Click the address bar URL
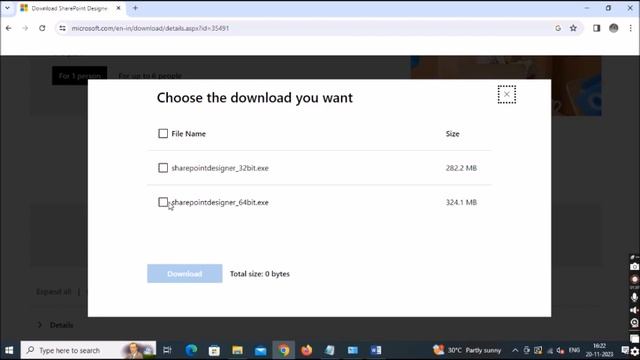640x360 pixels. tap(150, 28)
